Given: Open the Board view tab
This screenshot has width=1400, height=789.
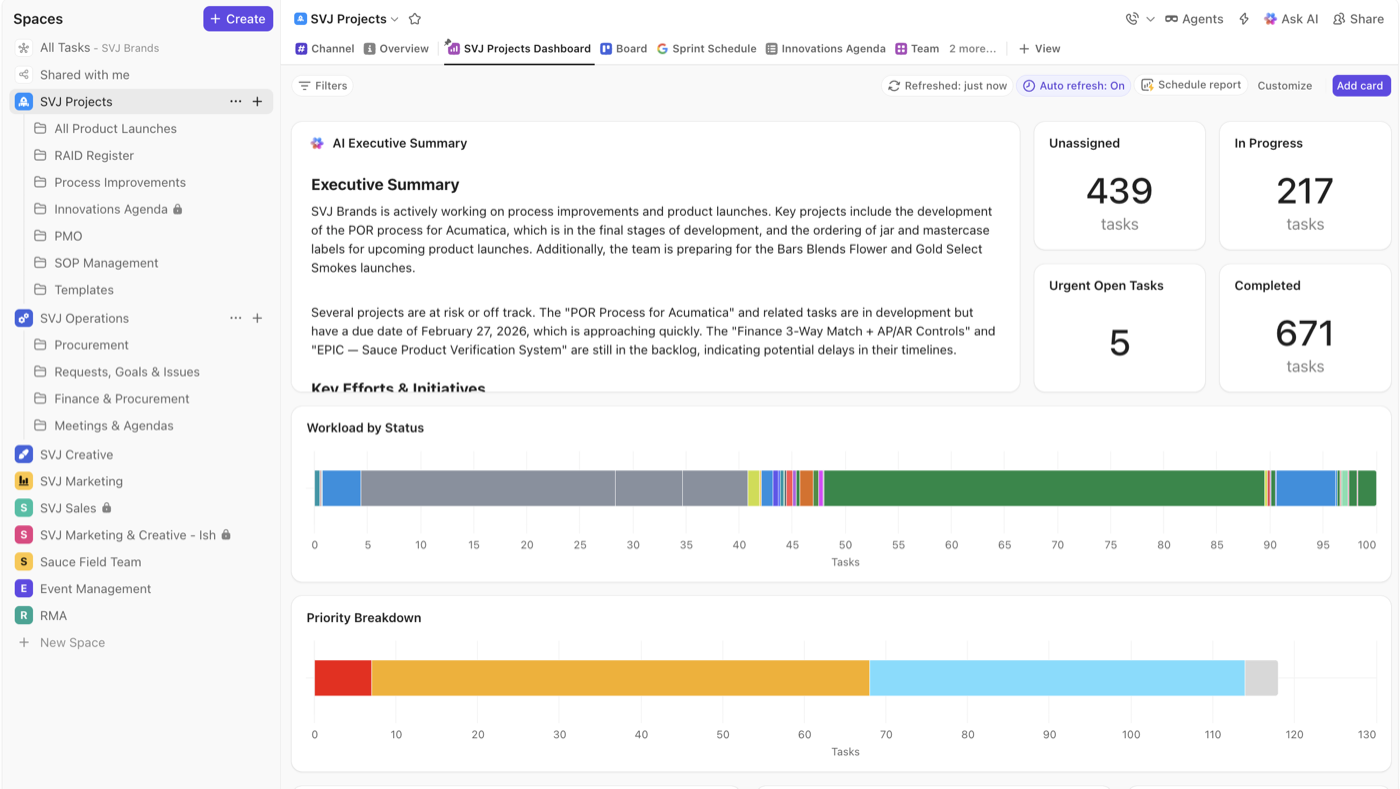Looking at the screenshot, I should pyautogui.click(x=623, y=48).
